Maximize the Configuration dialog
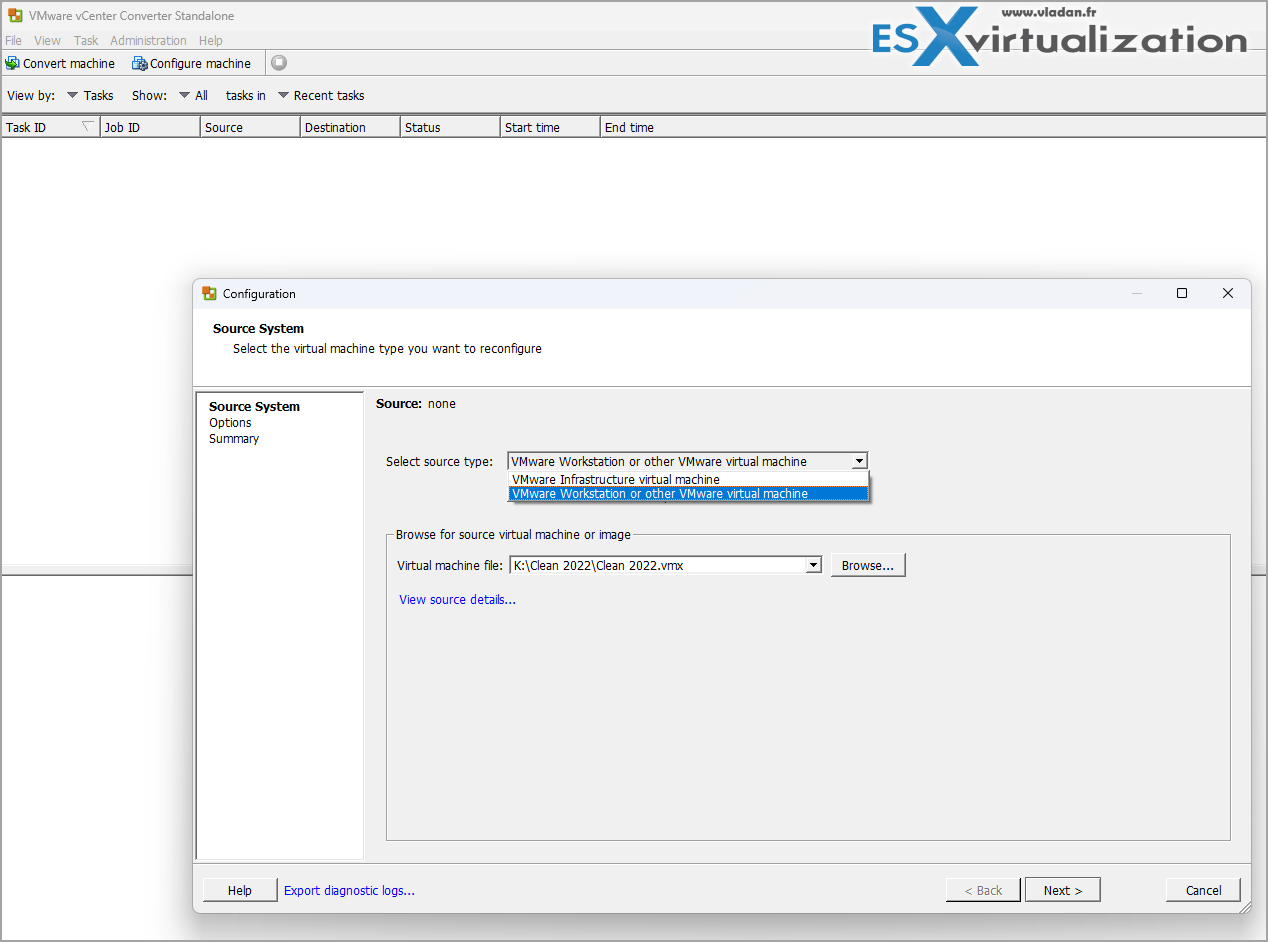The width and height of the screenshot is (1268, 942). [x=1182, y=293]
